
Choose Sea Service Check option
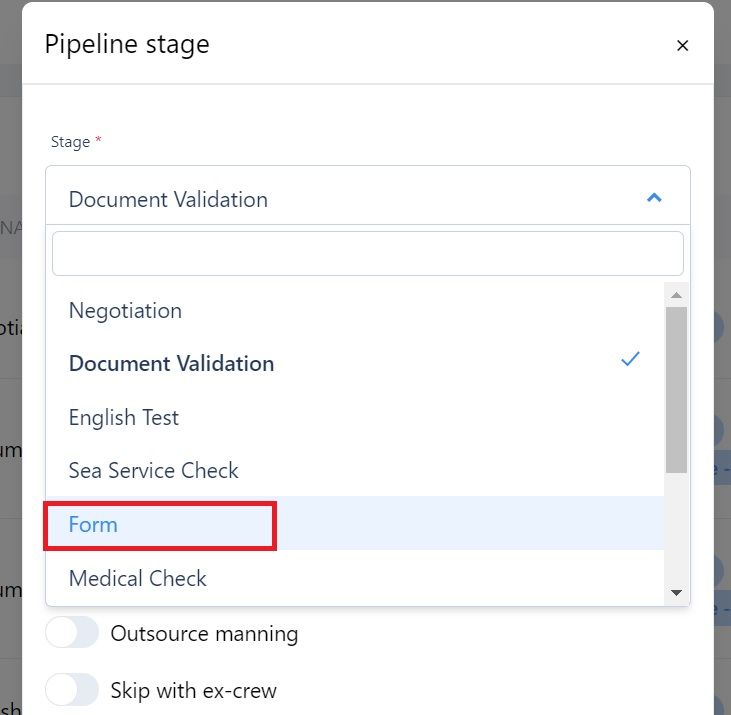(x=355, y=470)
